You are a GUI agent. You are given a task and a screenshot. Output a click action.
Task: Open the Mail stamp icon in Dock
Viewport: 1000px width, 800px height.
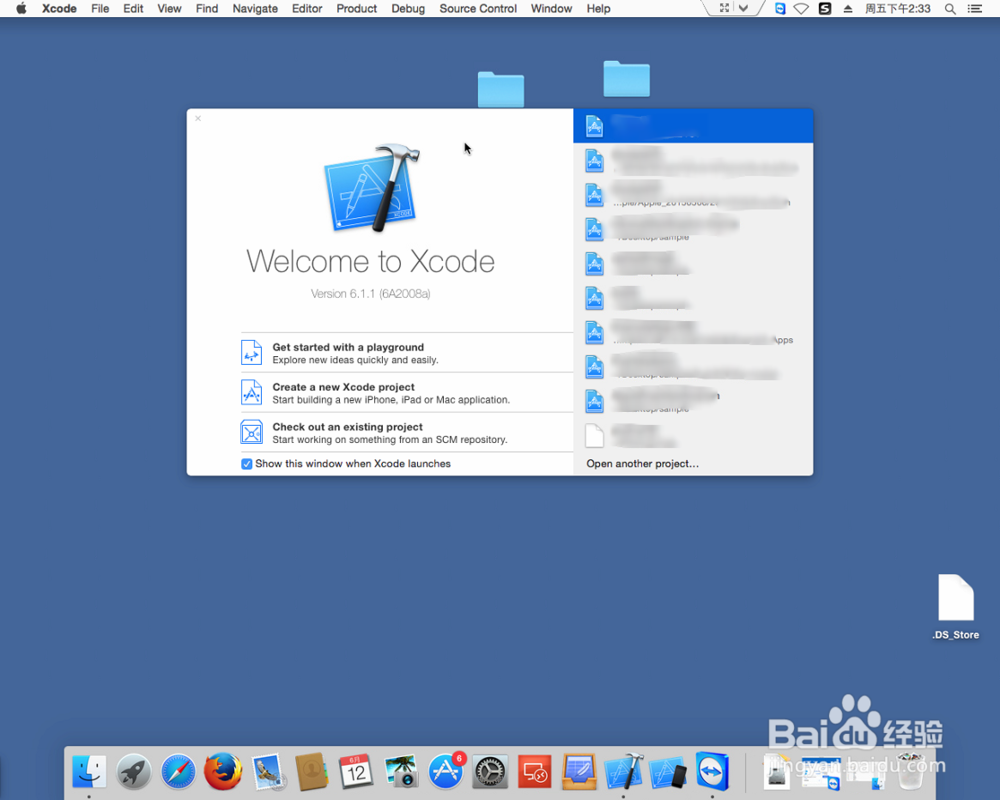268,771
